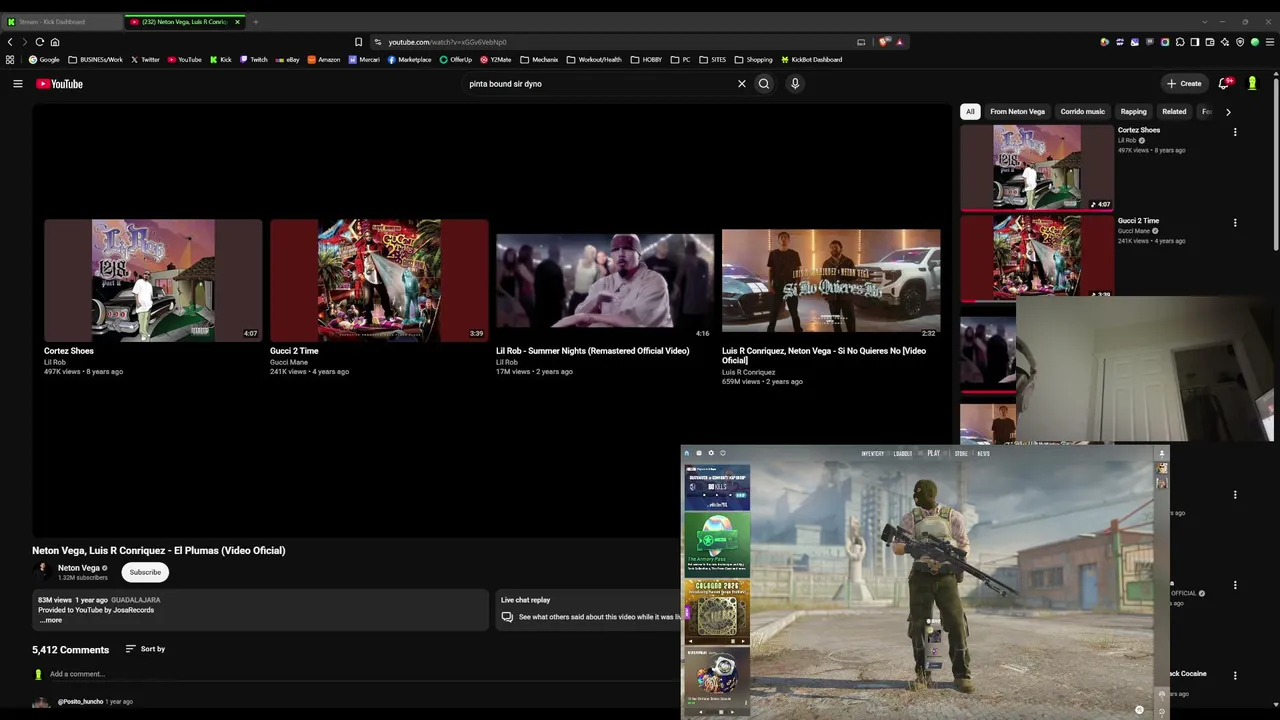Open Live chat replay panel

coord(590,609)
